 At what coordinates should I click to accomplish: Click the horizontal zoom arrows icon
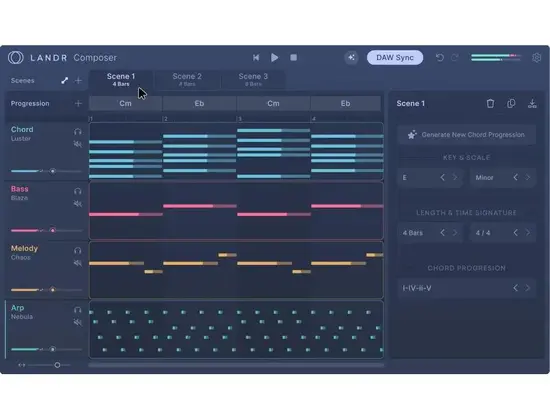click(x=22, y=365)
